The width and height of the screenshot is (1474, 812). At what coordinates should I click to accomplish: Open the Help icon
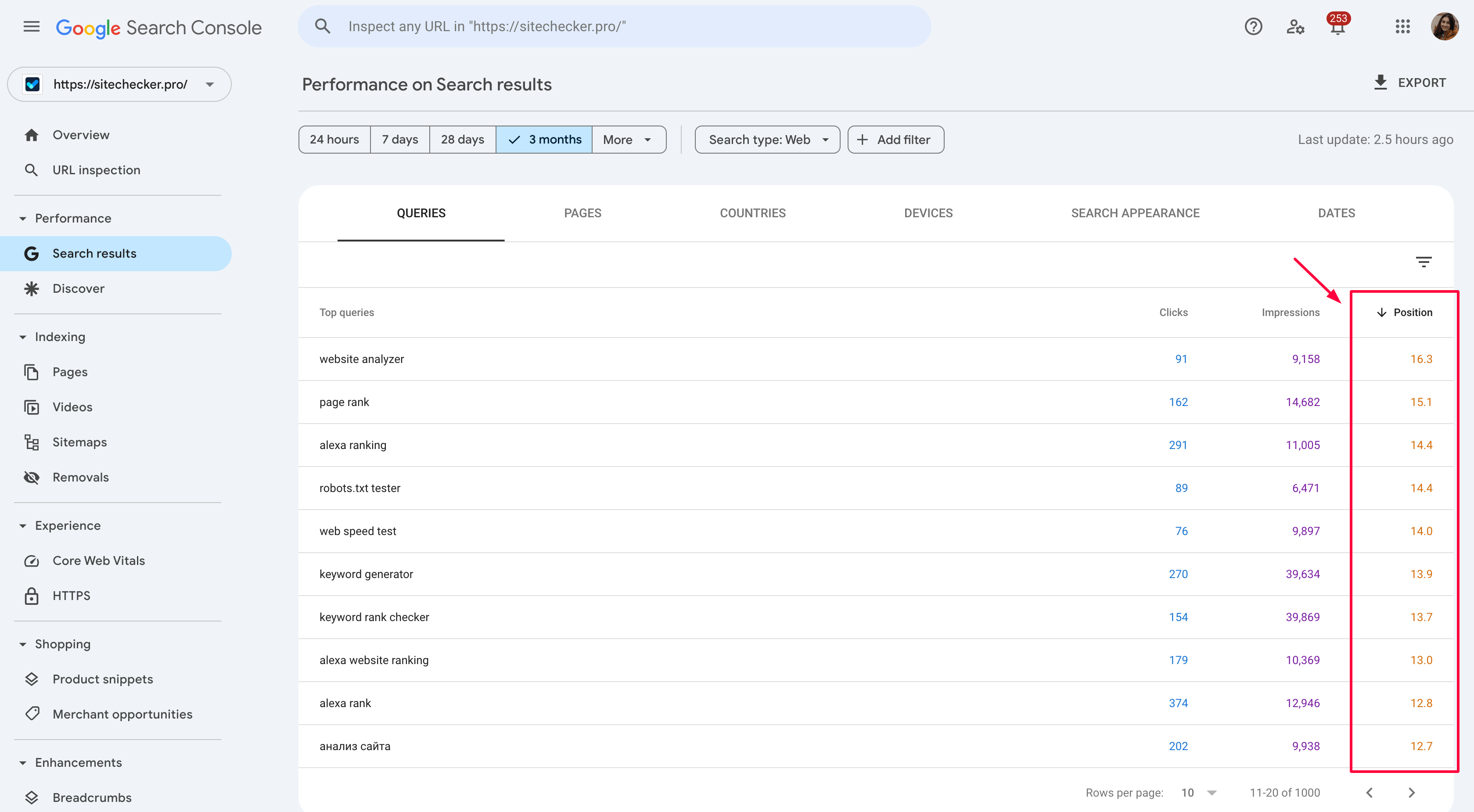(1253, 26)
